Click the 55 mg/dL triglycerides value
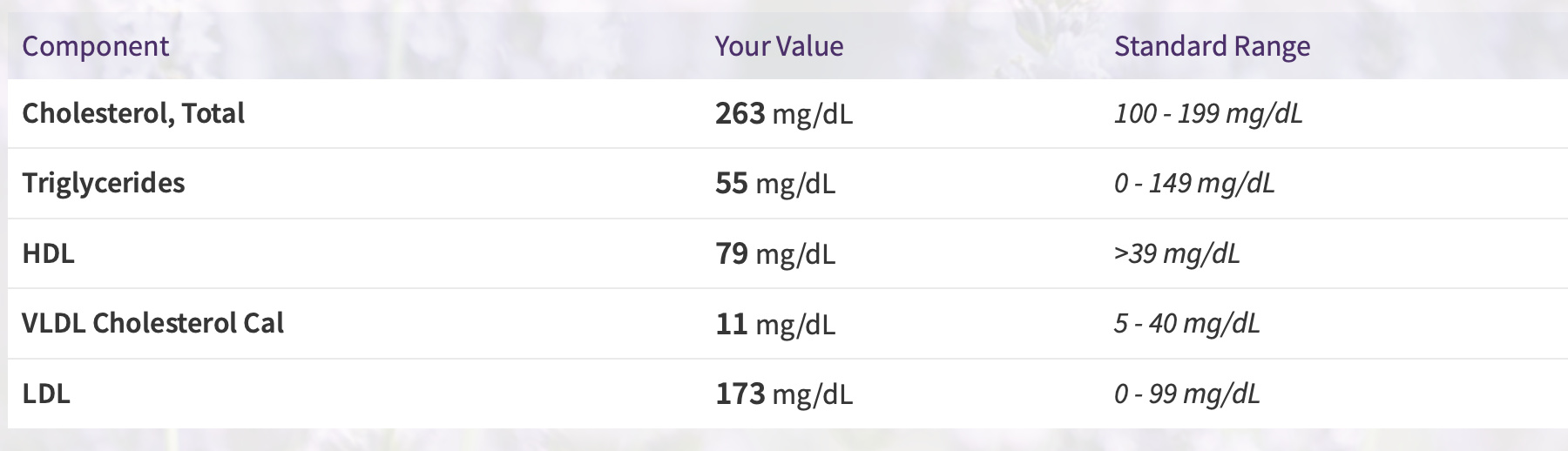 pos(775,184)
